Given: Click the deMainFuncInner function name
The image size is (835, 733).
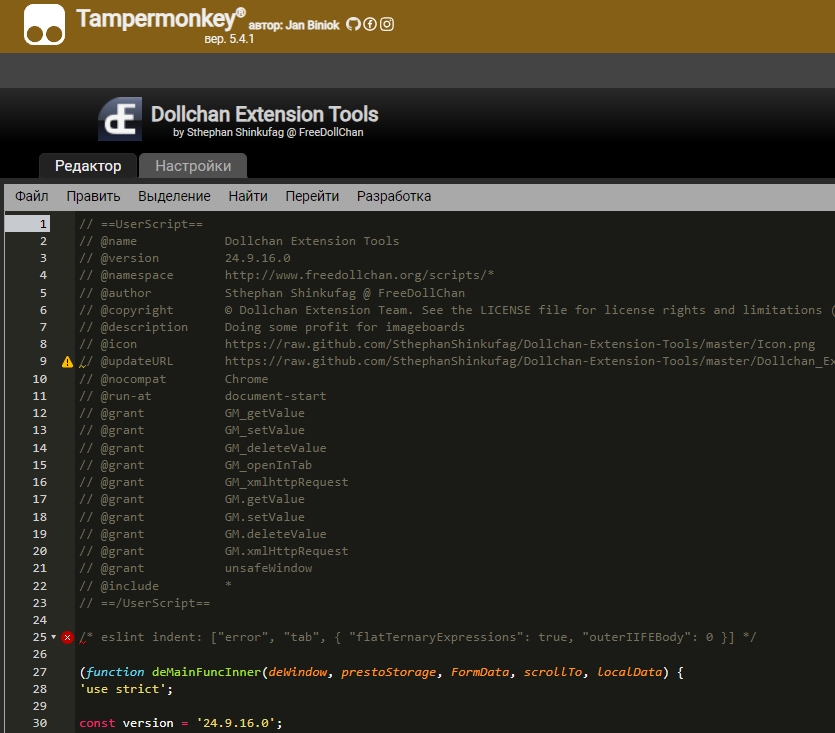Looking at the screenshot, I should pyautogui.click(x=206, y=672).
